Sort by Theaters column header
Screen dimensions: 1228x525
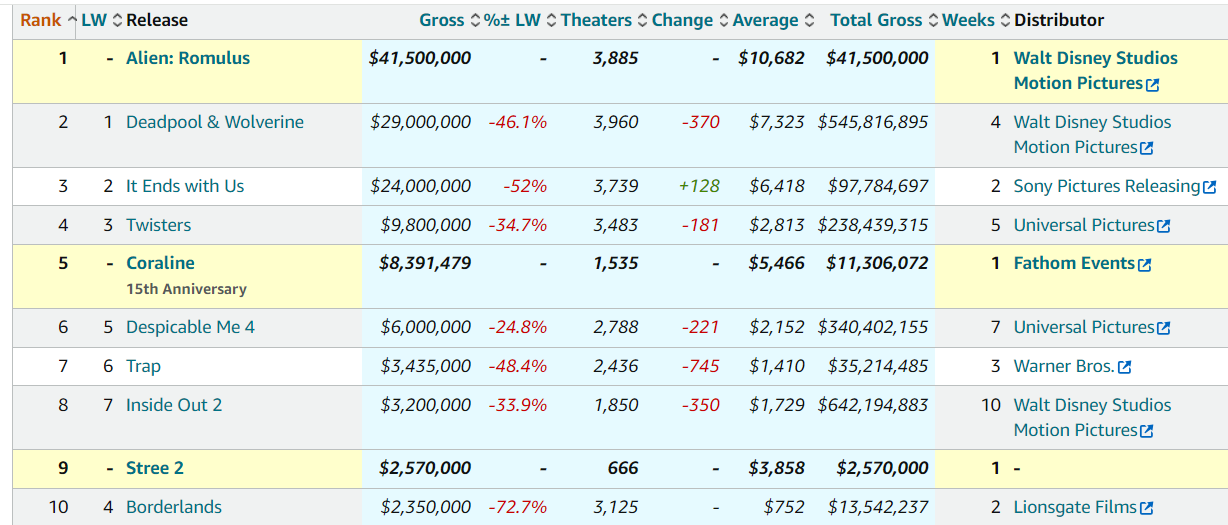click(596, 20)
